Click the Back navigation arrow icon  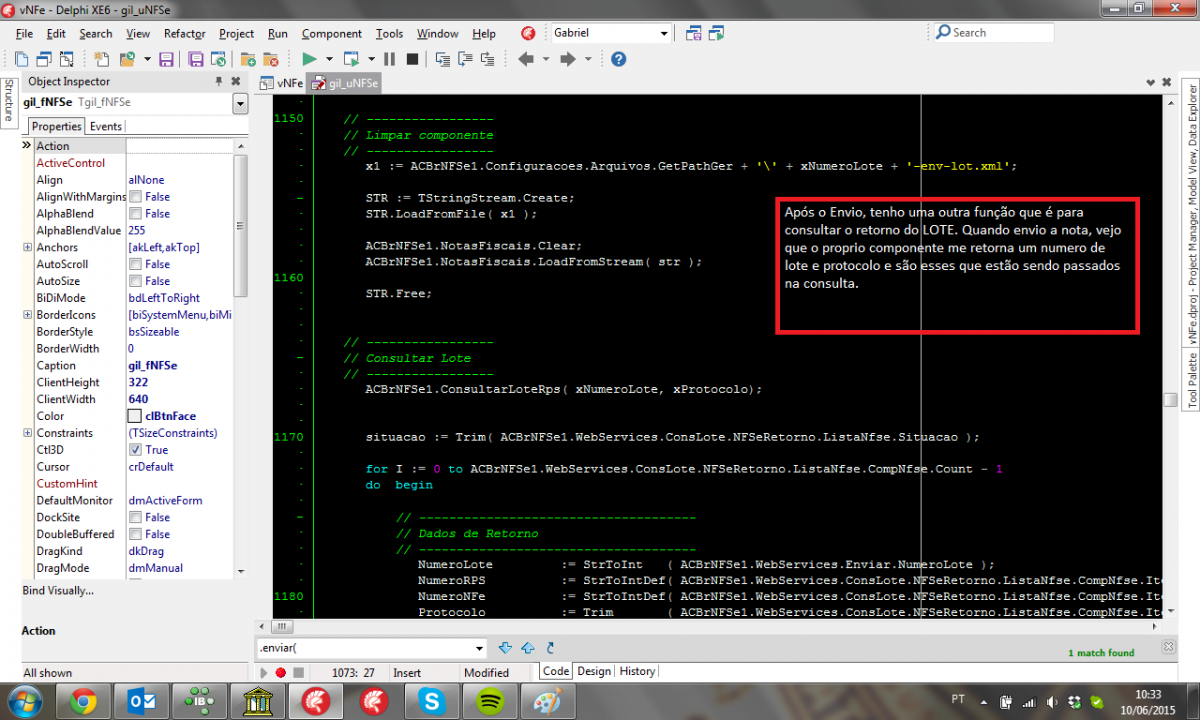point(526,59)
